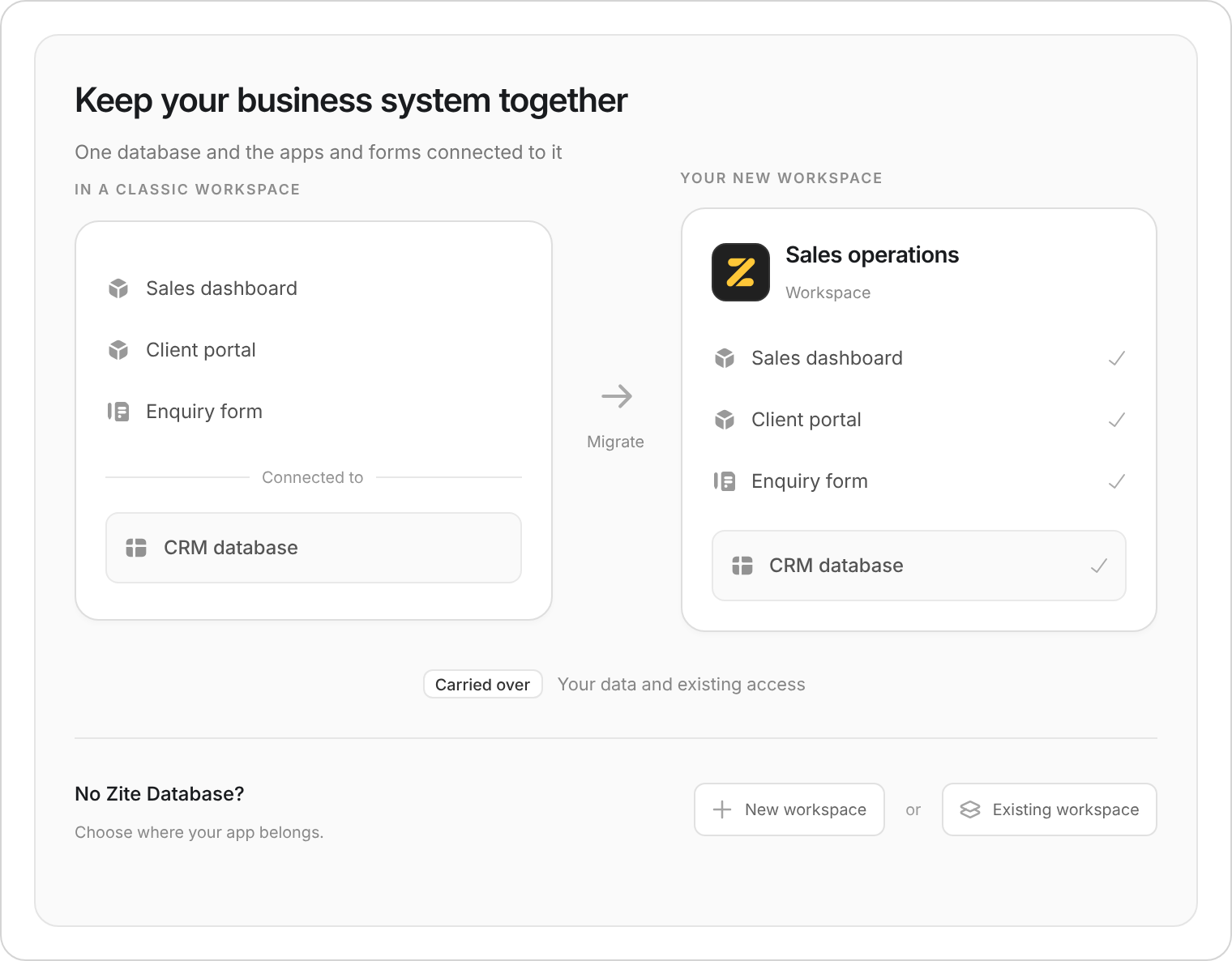Click the cube icon beside Client portal in classic workspace

[x=118, y=350]
